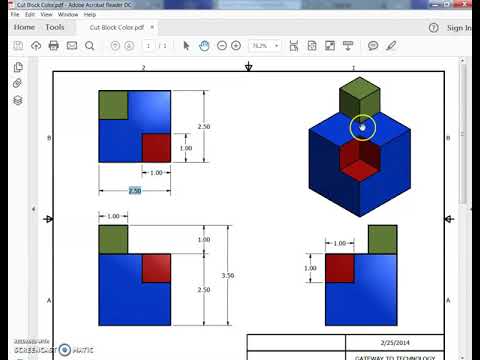
Task: Click the Read mode icon
Action: click(x=348, y=46)
